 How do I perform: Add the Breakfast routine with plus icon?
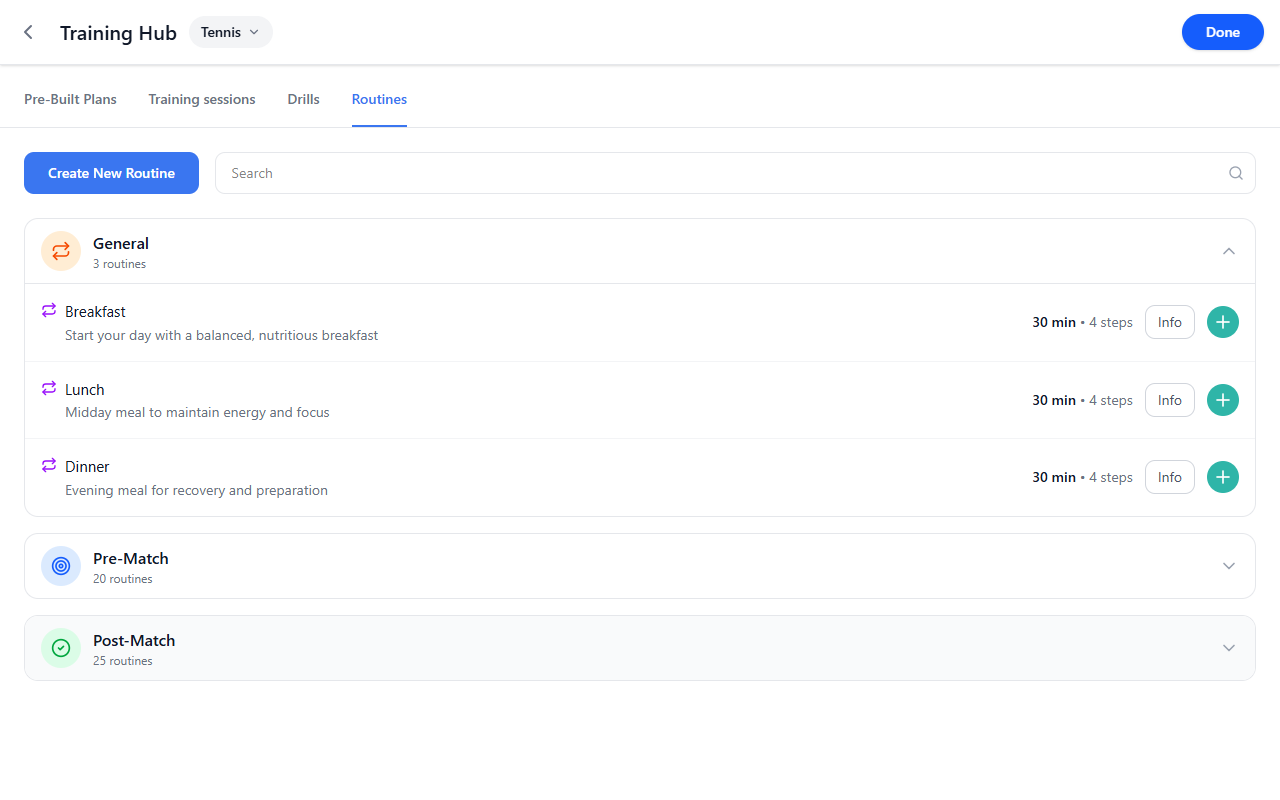1223,322
